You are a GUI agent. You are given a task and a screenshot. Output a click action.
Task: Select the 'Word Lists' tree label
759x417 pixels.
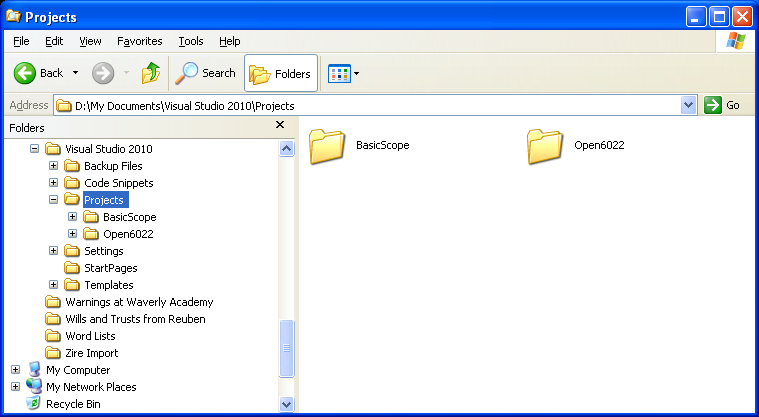(x=90, y=336)
